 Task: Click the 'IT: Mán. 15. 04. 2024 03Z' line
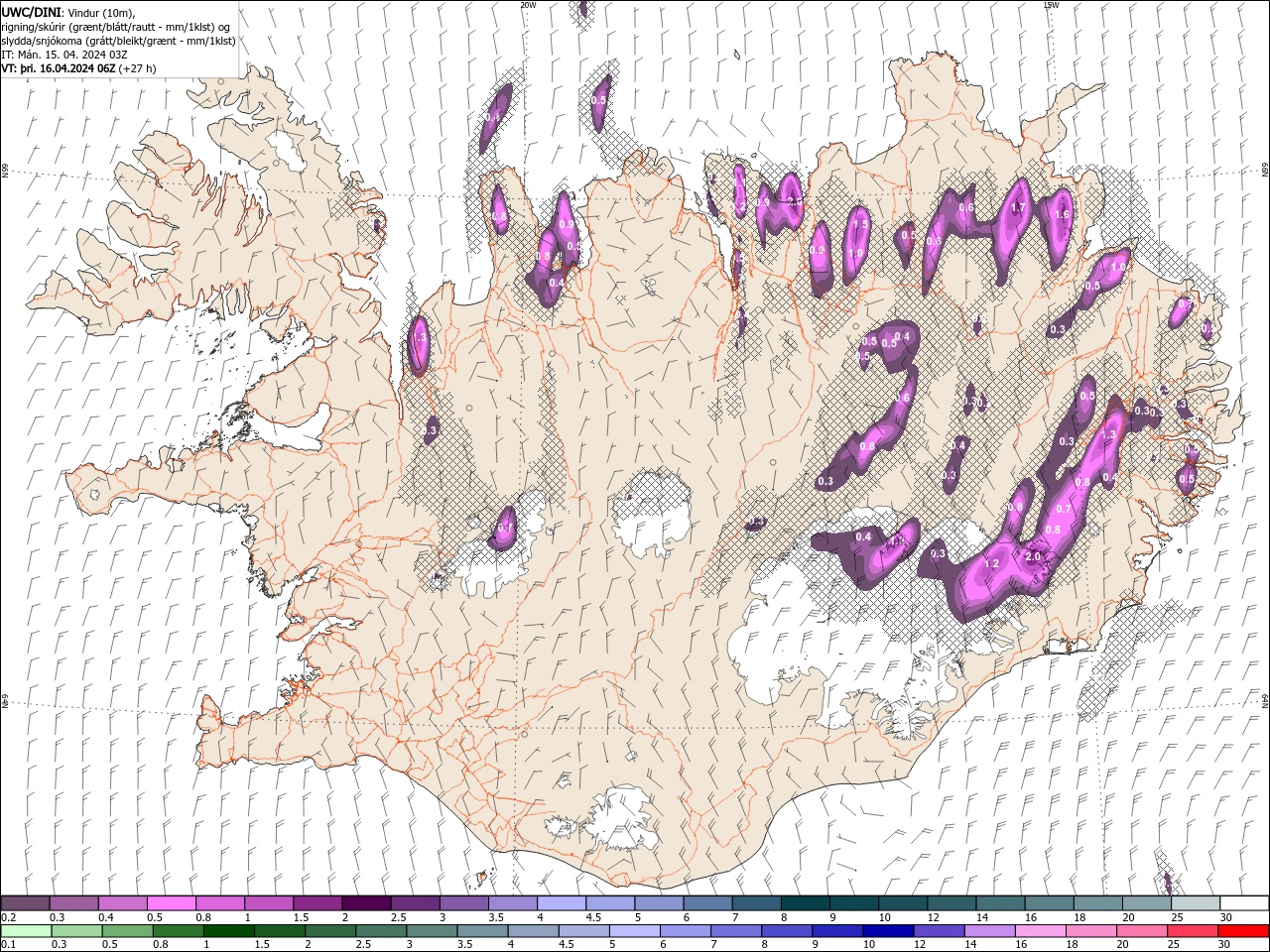coord(63,55)
